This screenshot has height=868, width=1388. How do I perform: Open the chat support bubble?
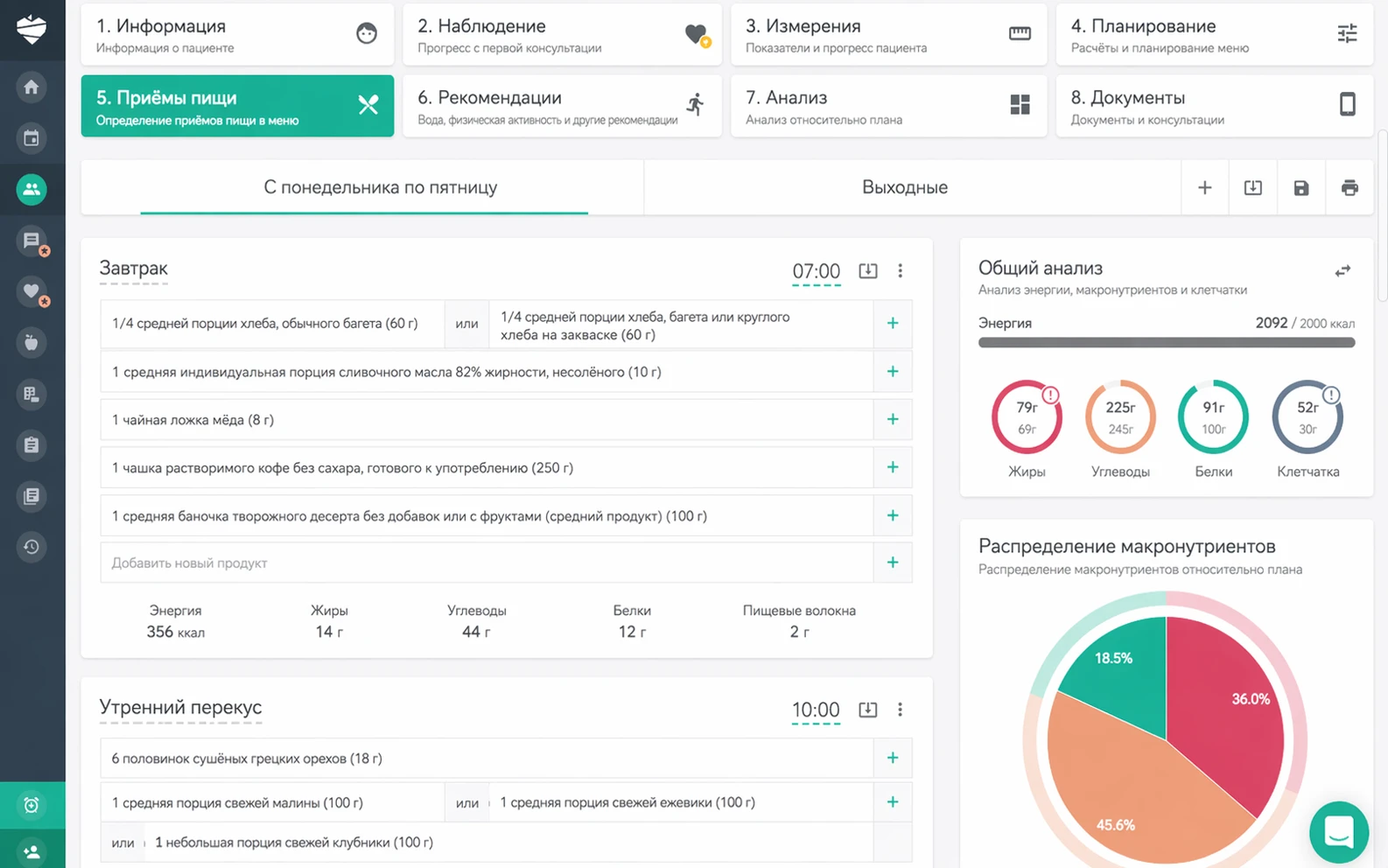coord(1338,831)
